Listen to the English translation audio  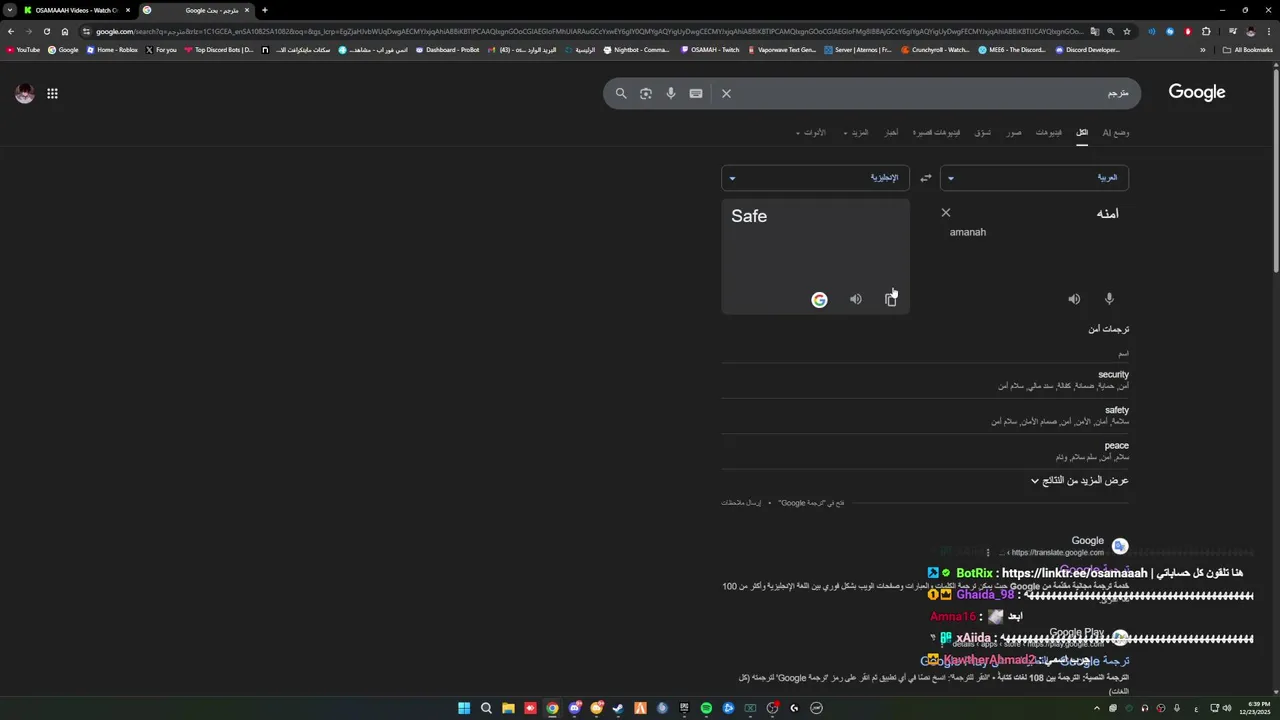(856, 299)
